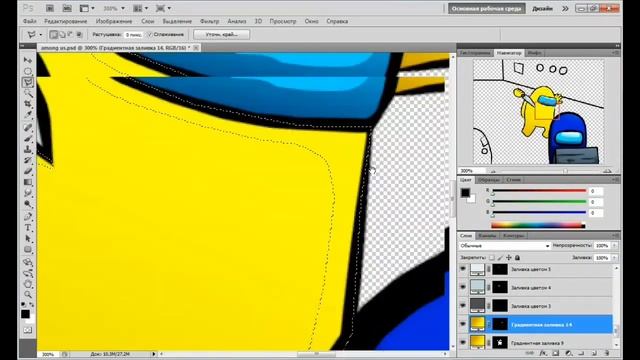
Task: Delete layer trash icon
Action: pyautogui.click(x=607, y=353)
